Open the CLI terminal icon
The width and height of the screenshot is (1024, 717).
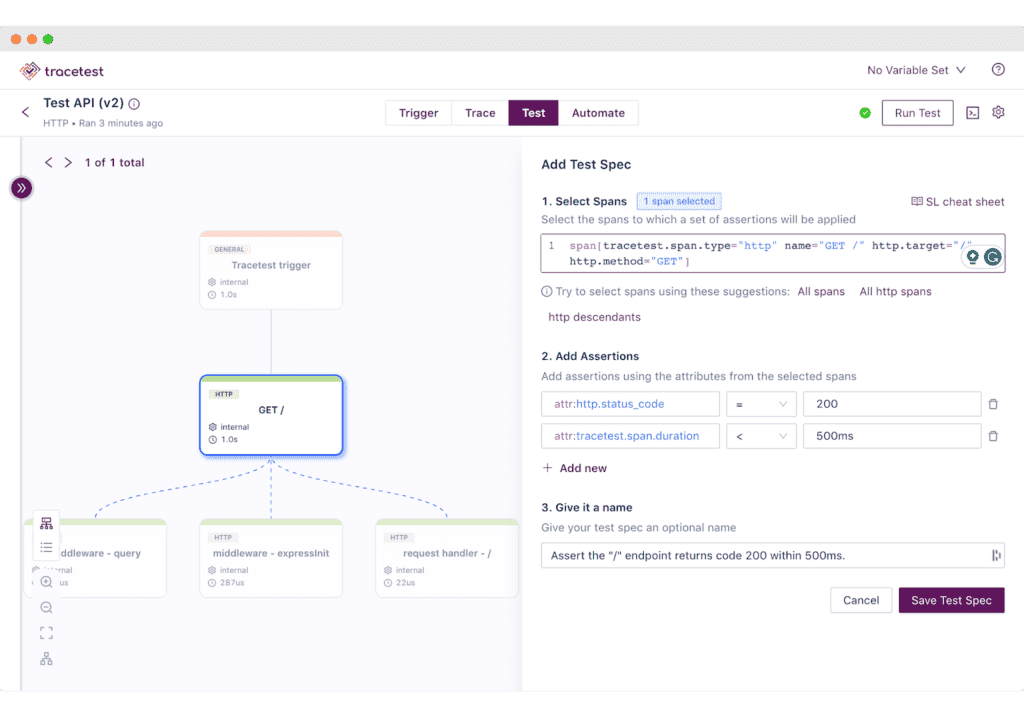pos(972,113)
